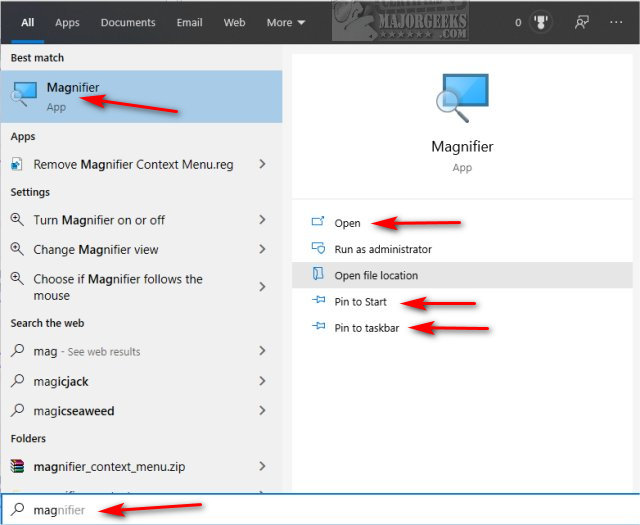Screen dimensions: 640x525
Task: Expand arrow for mag web results
Action: coord(262,351)
